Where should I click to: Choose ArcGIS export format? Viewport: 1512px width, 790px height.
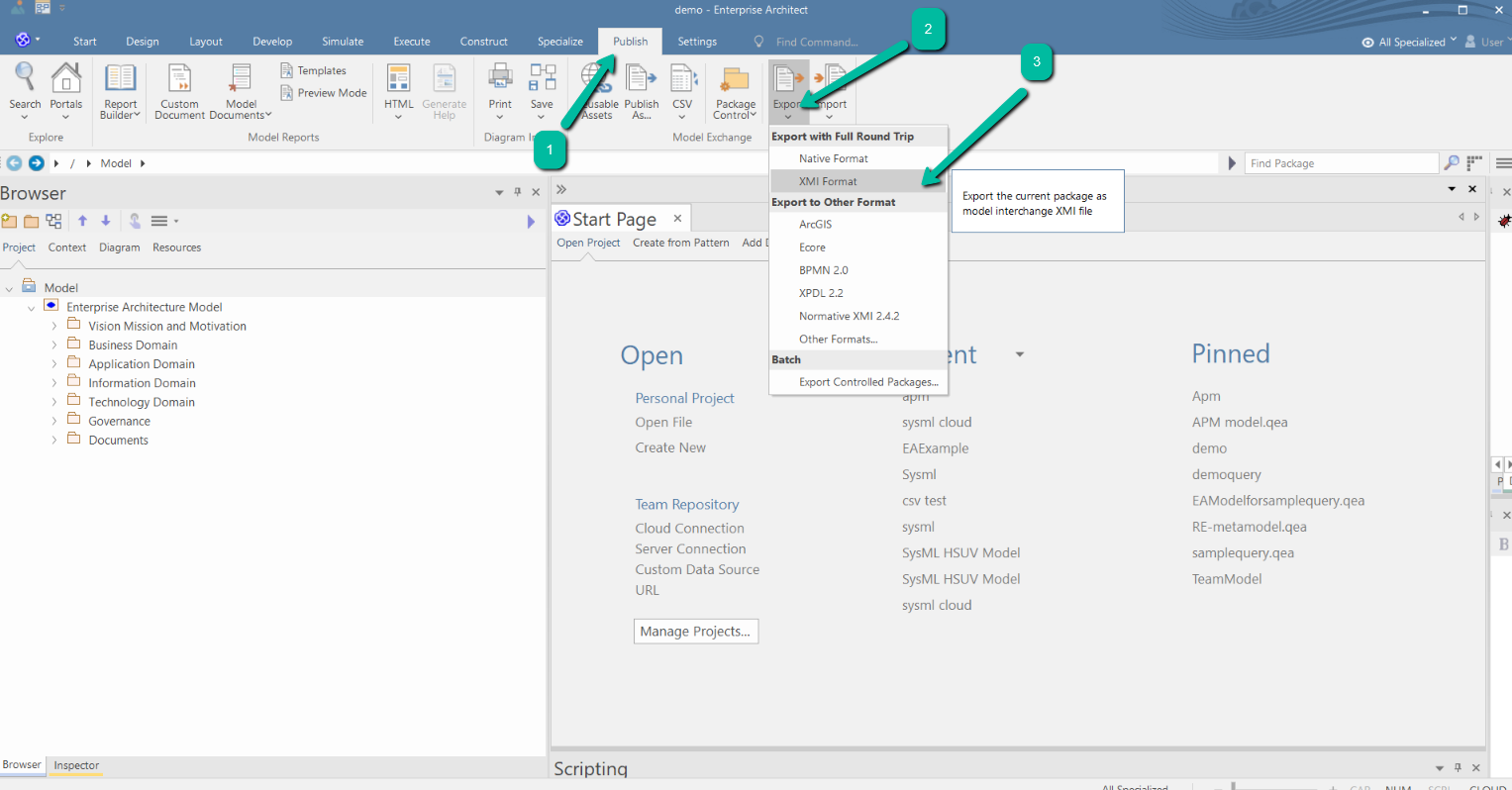point(858,225)
